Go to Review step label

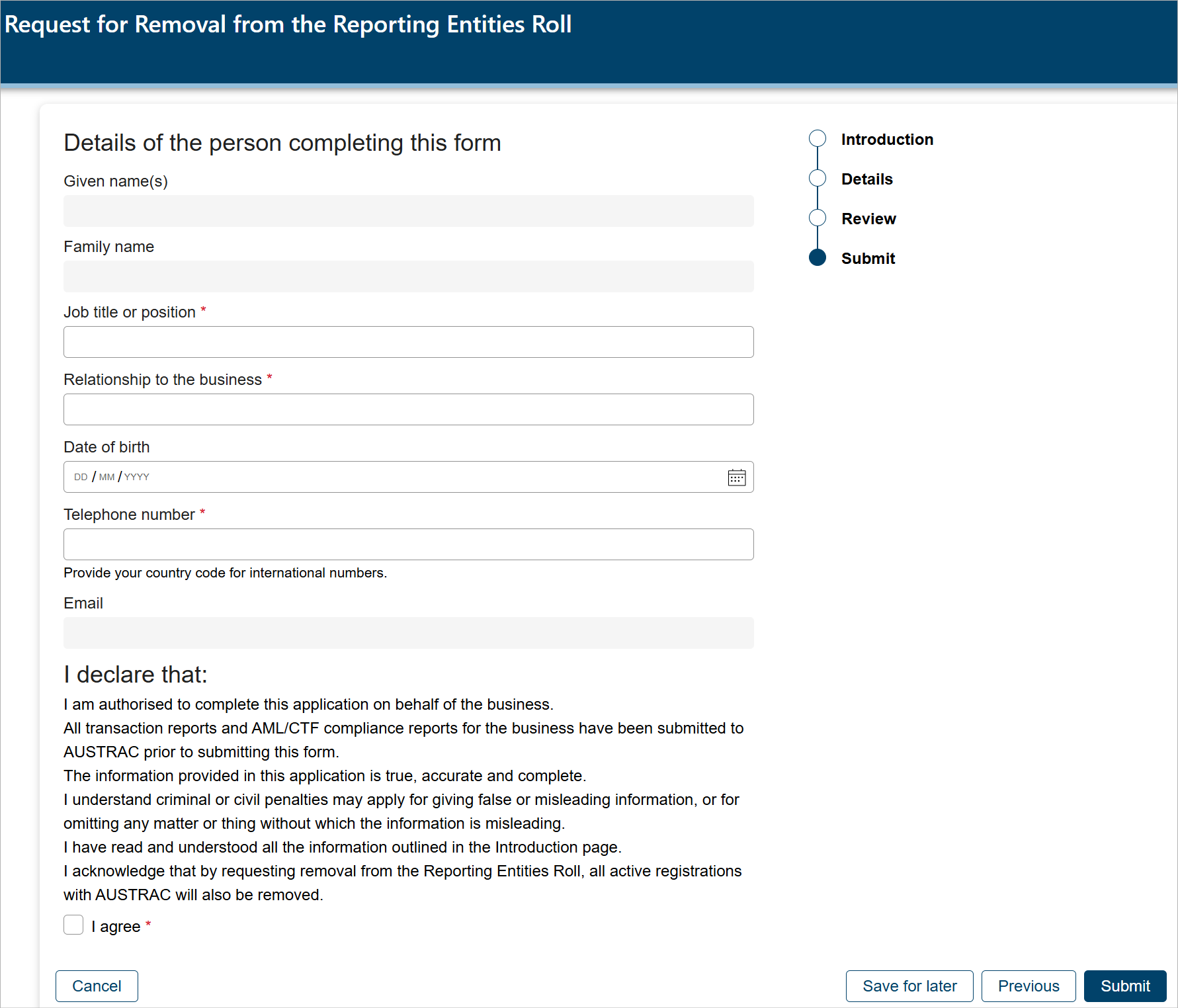868,219
